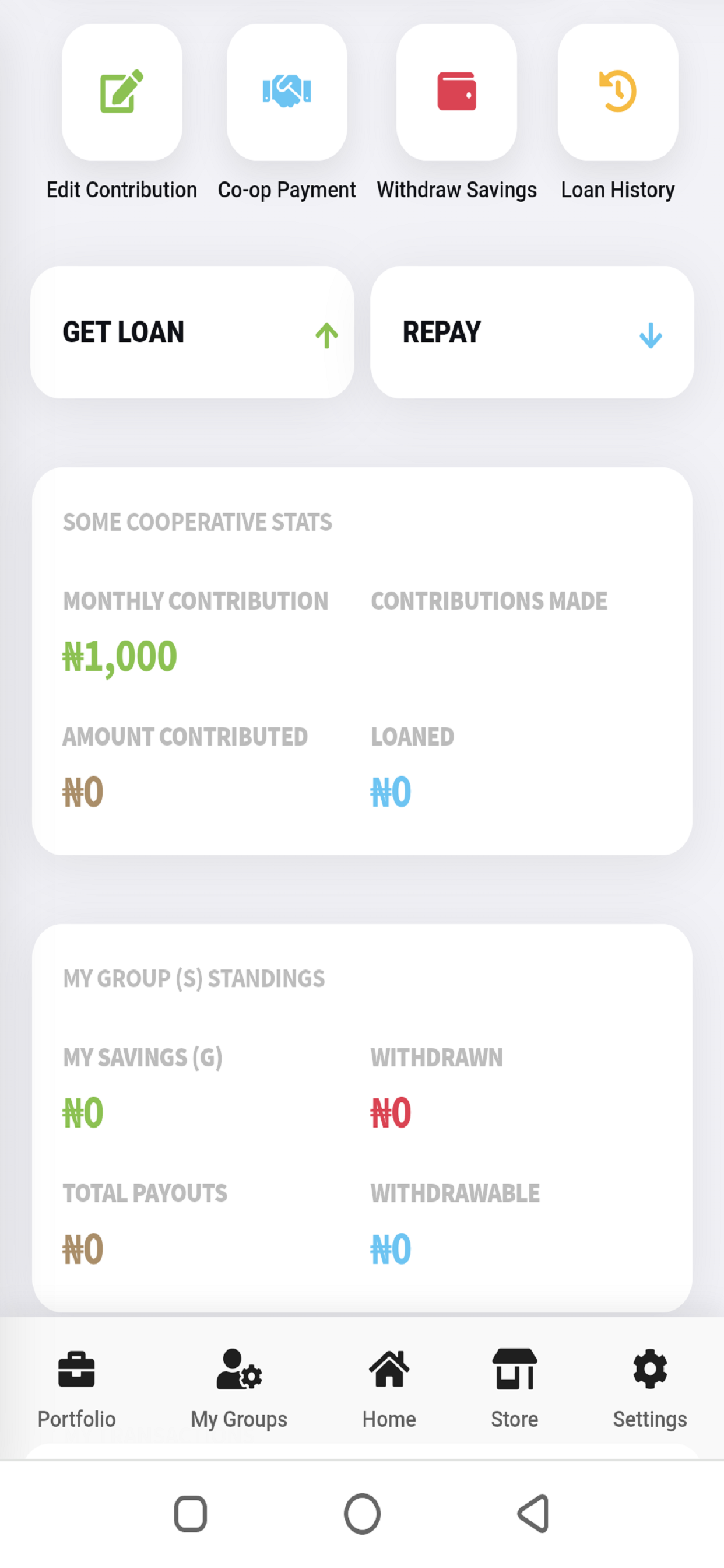Tap the Monthly Contribution ₦1,000 amount
Screen dimensions: 724x1568
[120, 657]
